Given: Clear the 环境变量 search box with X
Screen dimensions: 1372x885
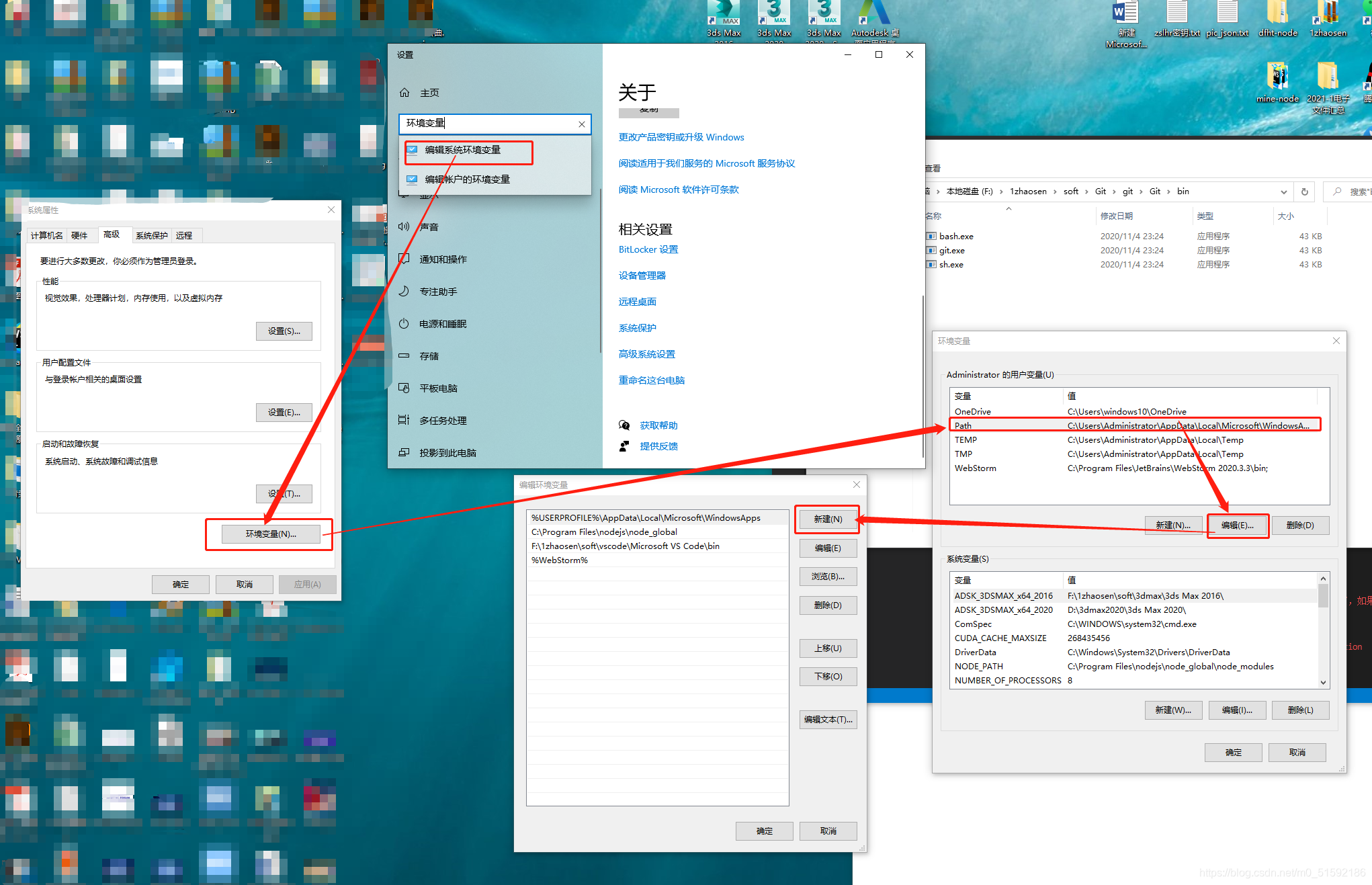Looking at the screenshot, I should (x=582, y=124).
